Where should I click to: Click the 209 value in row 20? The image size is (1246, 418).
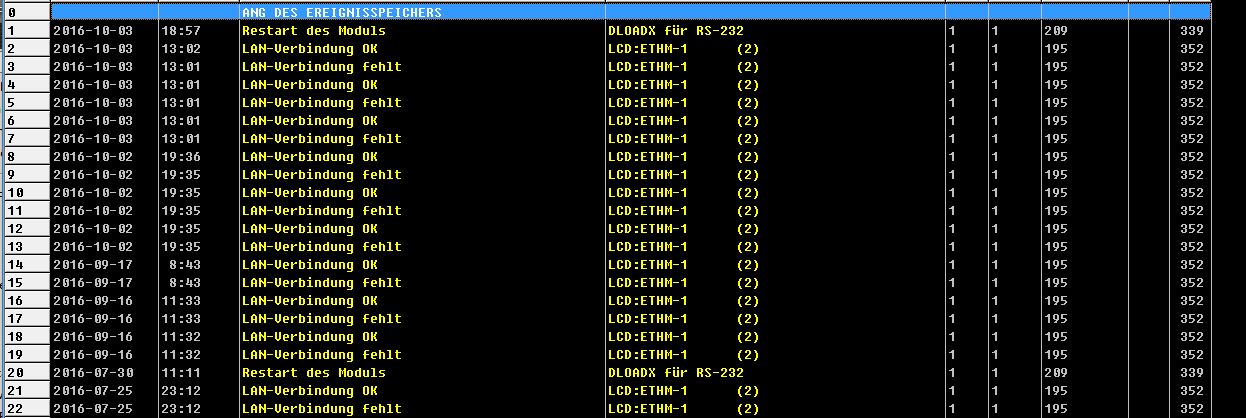point(1056,373)
